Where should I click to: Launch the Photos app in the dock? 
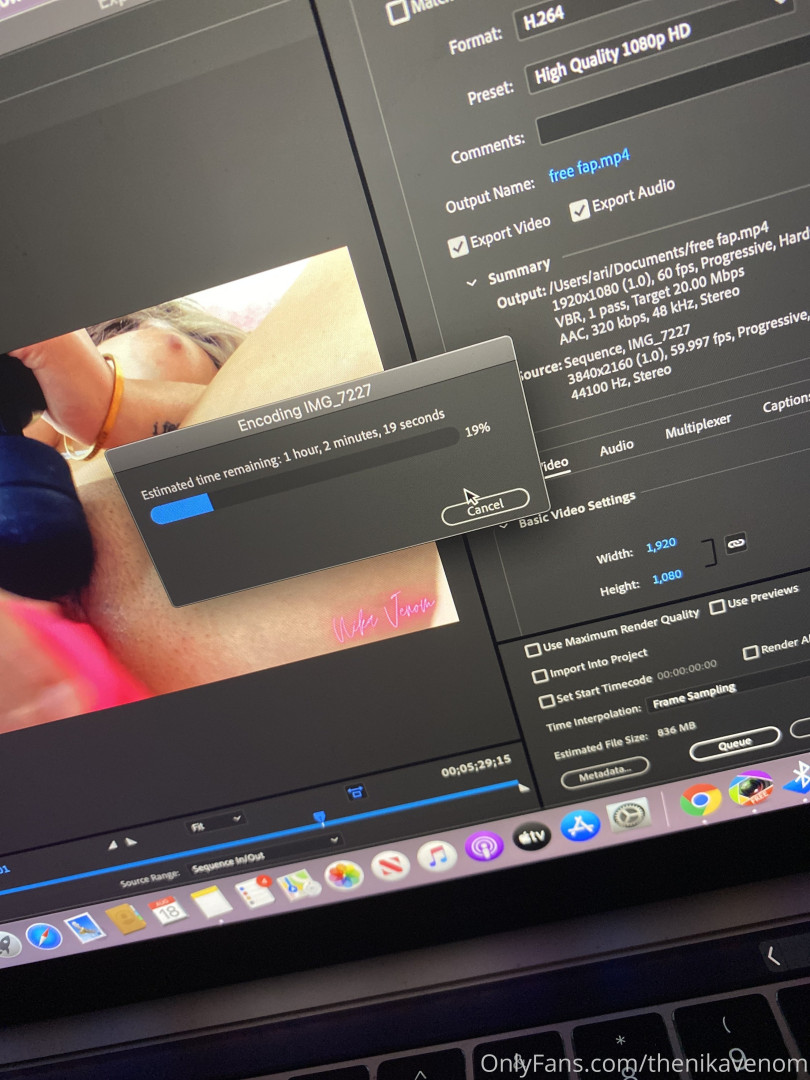pos(342,874)
